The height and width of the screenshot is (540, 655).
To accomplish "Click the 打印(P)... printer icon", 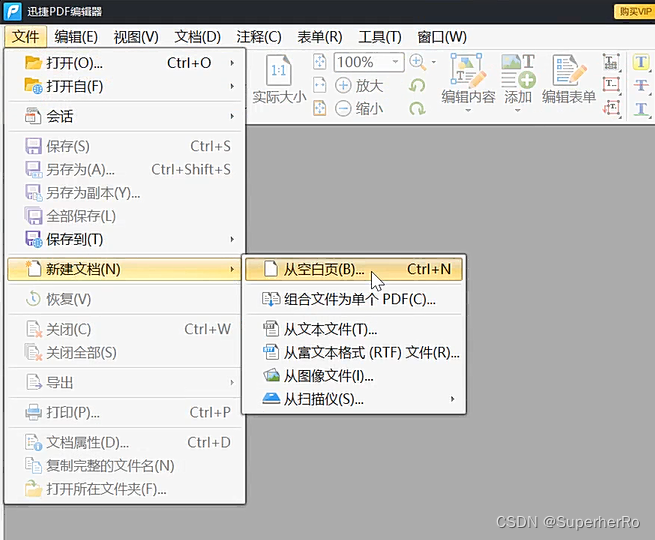I will [33, 412].
